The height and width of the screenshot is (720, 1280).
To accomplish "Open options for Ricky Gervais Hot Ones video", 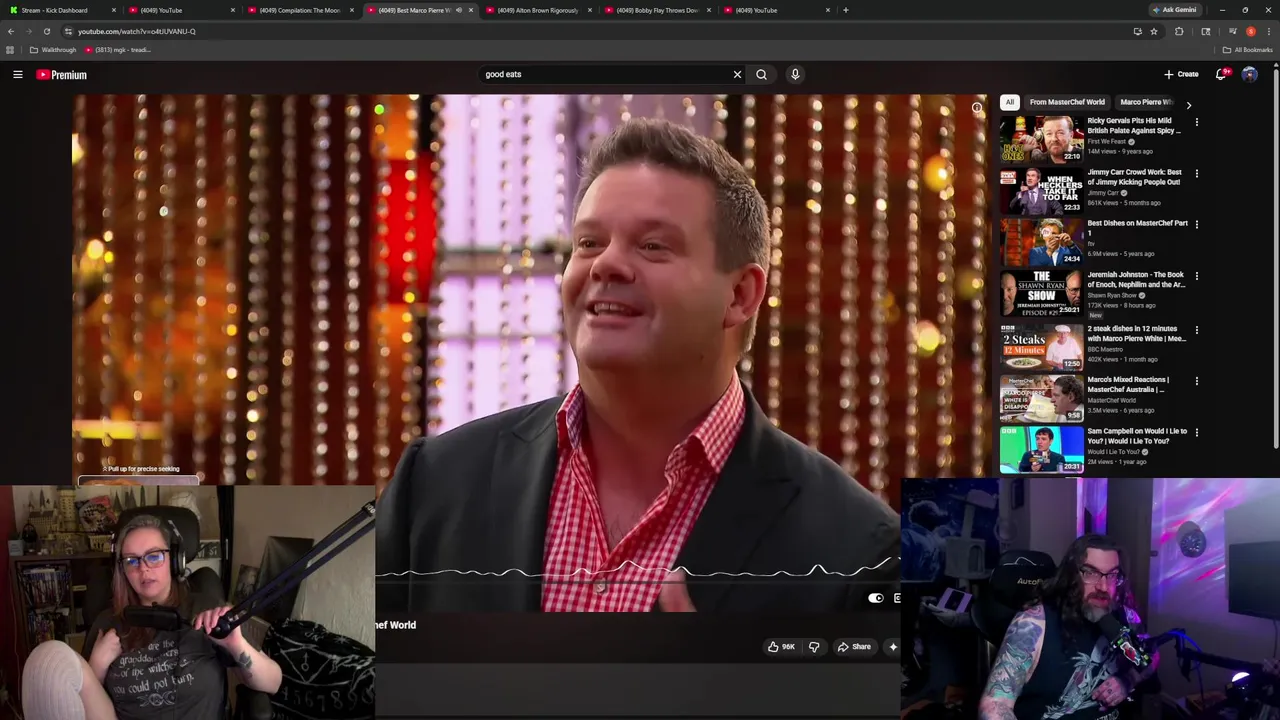I will pos(1196,122).
